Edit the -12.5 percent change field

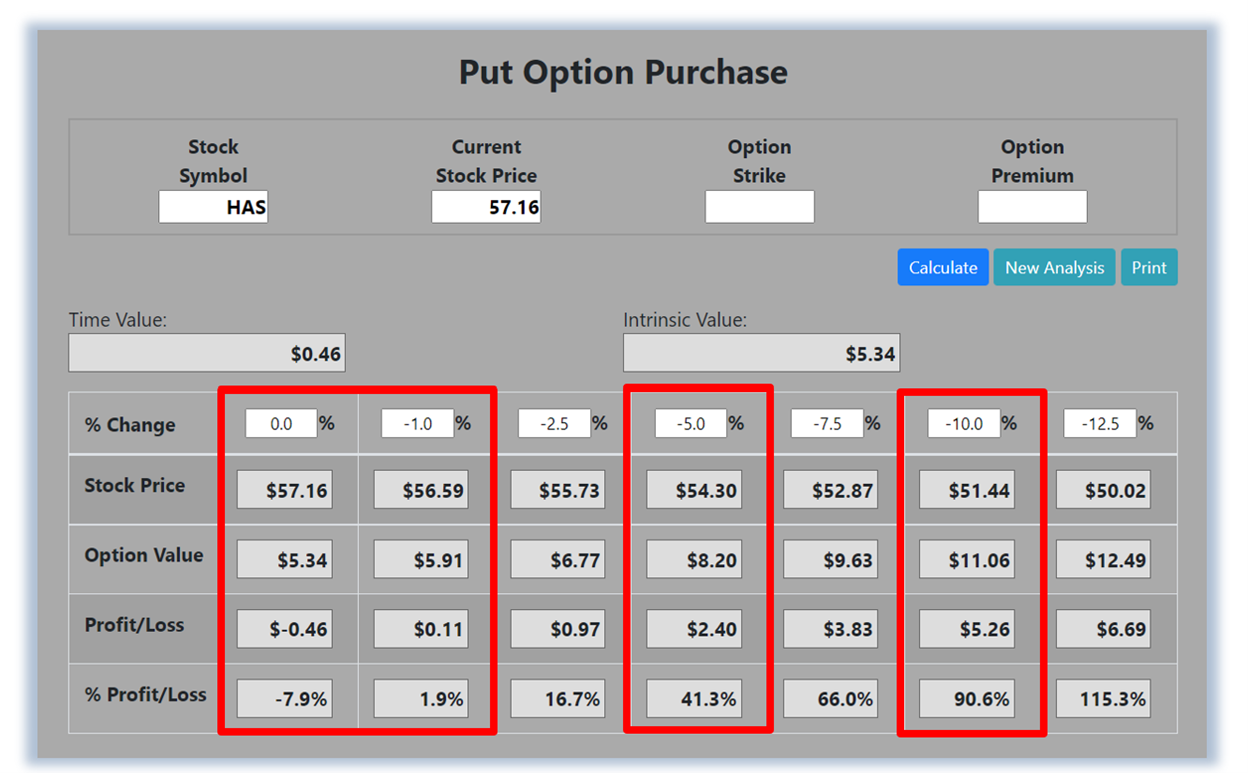[x=1100, y=424]
